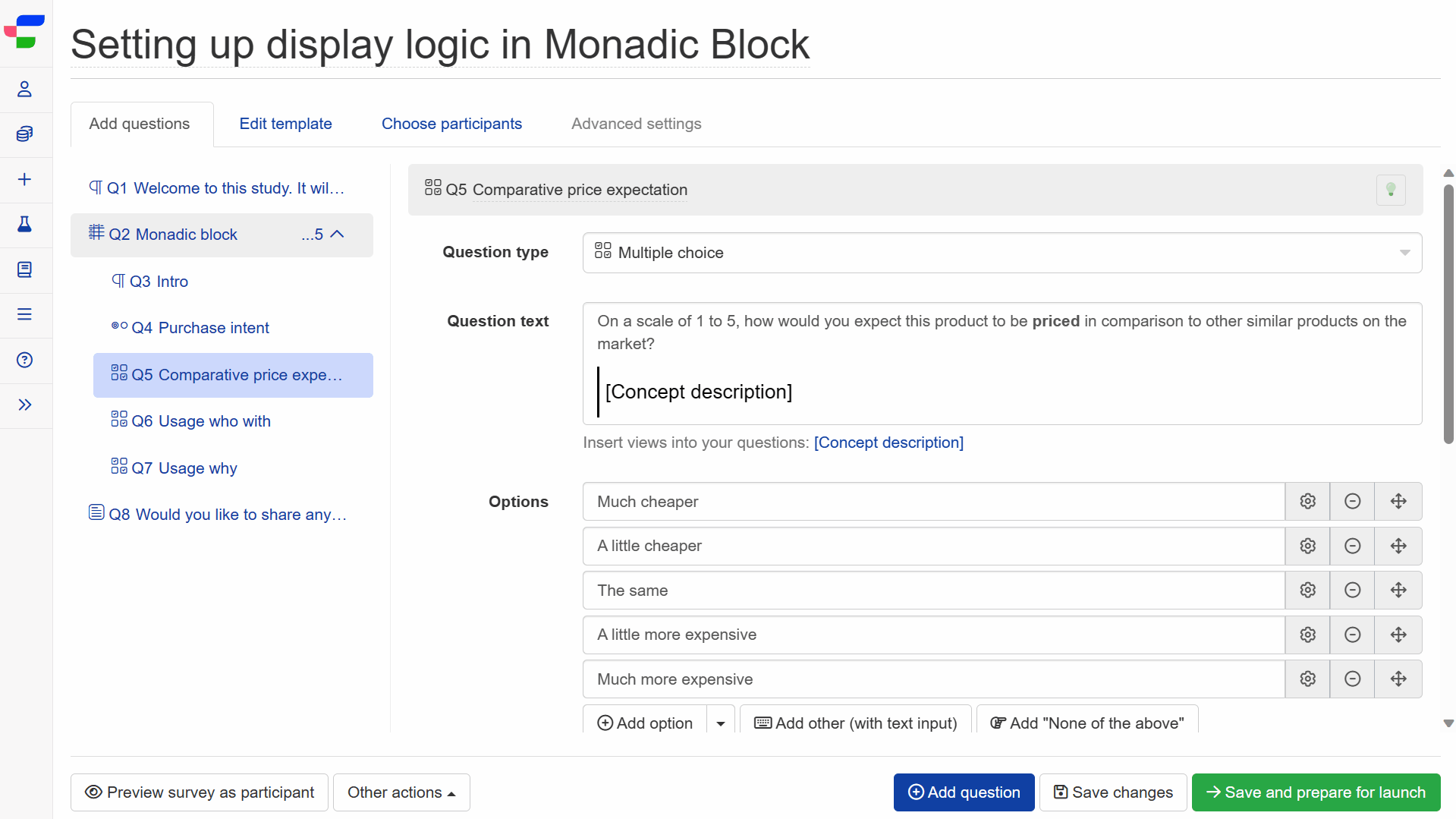Image resolution: width=1456 pixels, height=819 pixels.
Task: Edit the A little cheaper option text
Action: [x=933, y=546]
